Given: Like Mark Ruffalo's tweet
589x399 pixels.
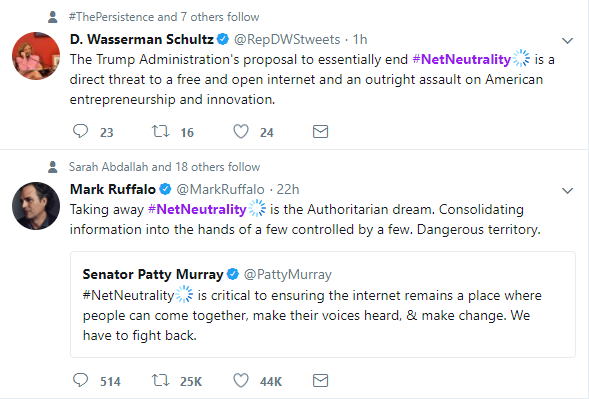Looking at the screenshot, I should click(x=241, y=381).
